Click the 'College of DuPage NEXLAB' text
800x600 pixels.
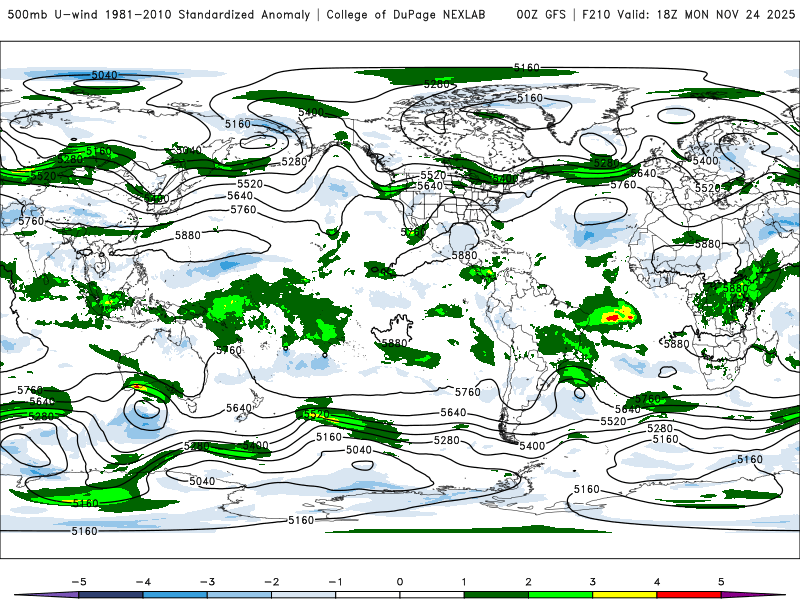point(406,15)
